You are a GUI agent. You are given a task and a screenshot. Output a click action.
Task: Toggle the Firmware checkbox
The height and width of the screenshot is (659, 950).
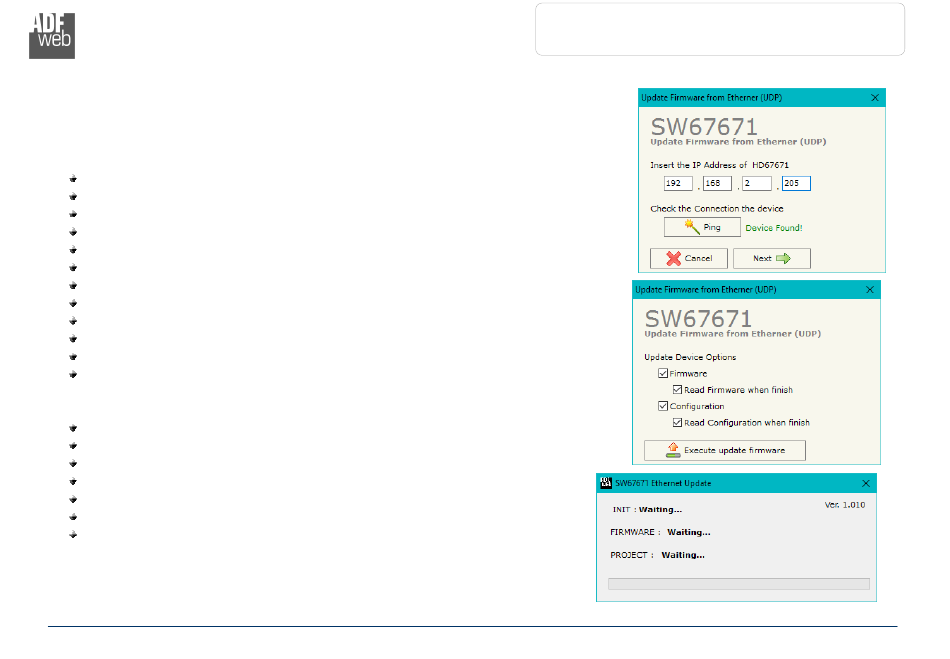click(x=663, y=373)
